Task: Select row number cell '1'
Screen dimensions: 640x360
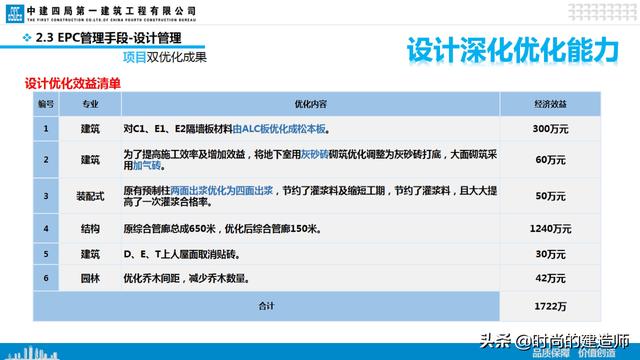Action: (46, 129)
